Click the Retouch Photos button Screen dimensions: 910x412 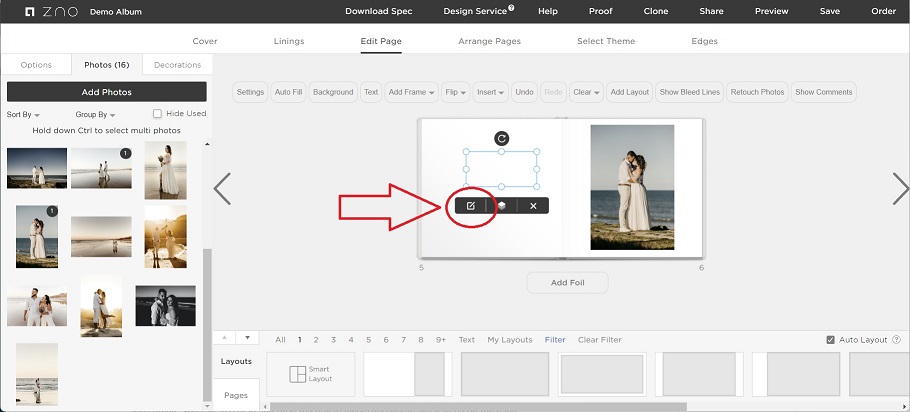click(x=757, y=92)
